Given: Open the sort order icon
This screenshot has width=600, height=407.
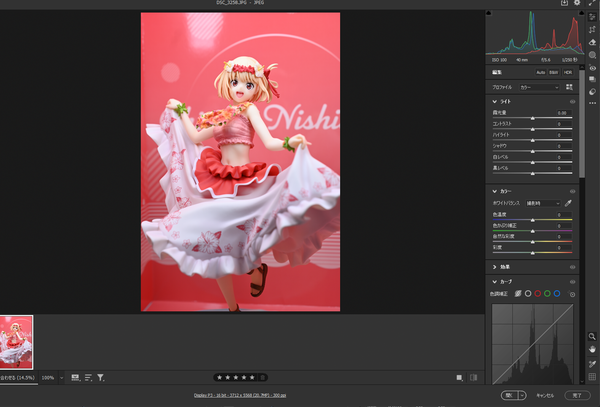Looking at the screenshot, I should [x=88, y=378].
